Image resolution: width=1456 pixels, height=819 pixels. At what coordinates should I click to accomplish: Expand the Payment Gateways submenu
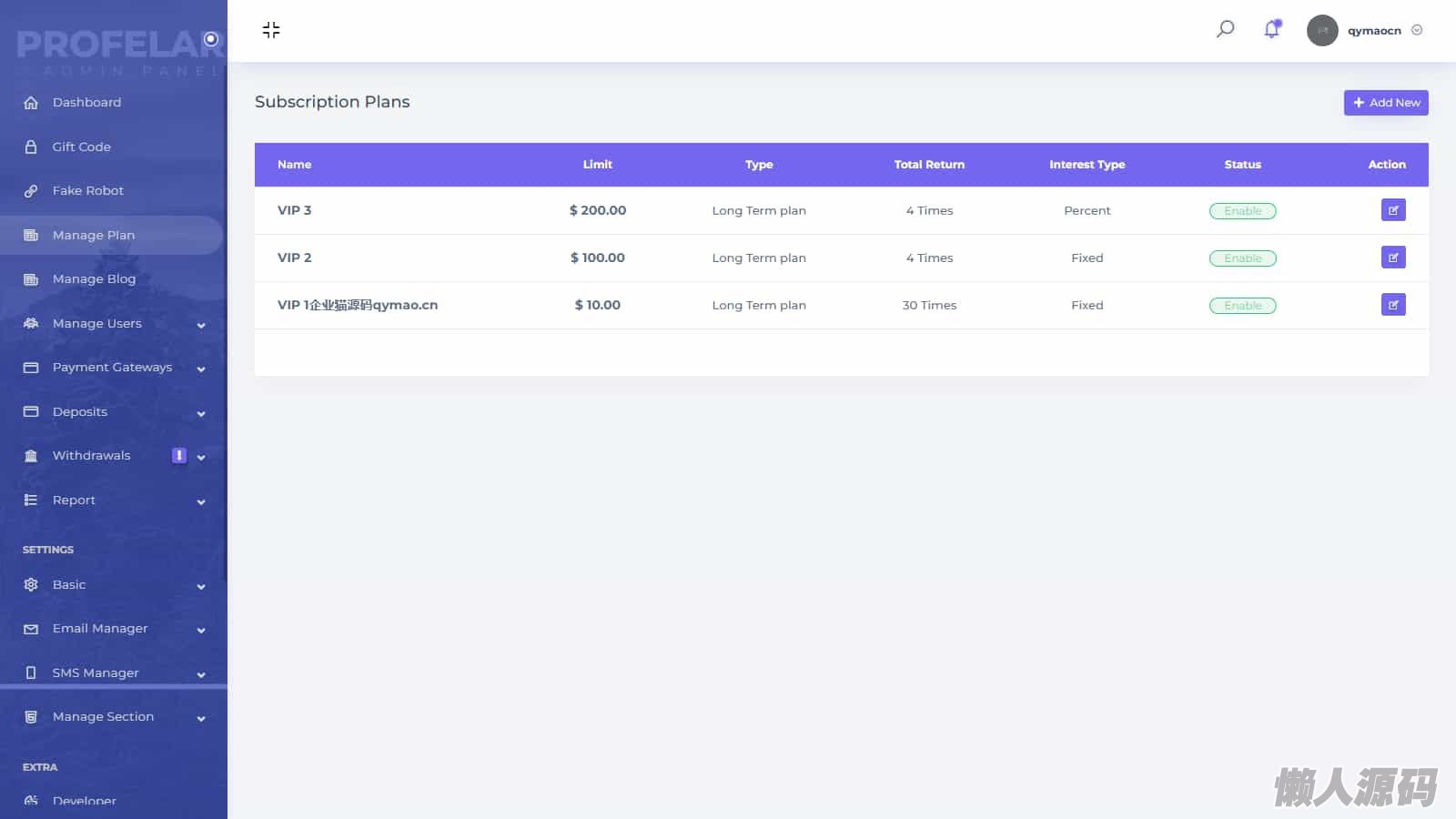(x=201, y=369)
